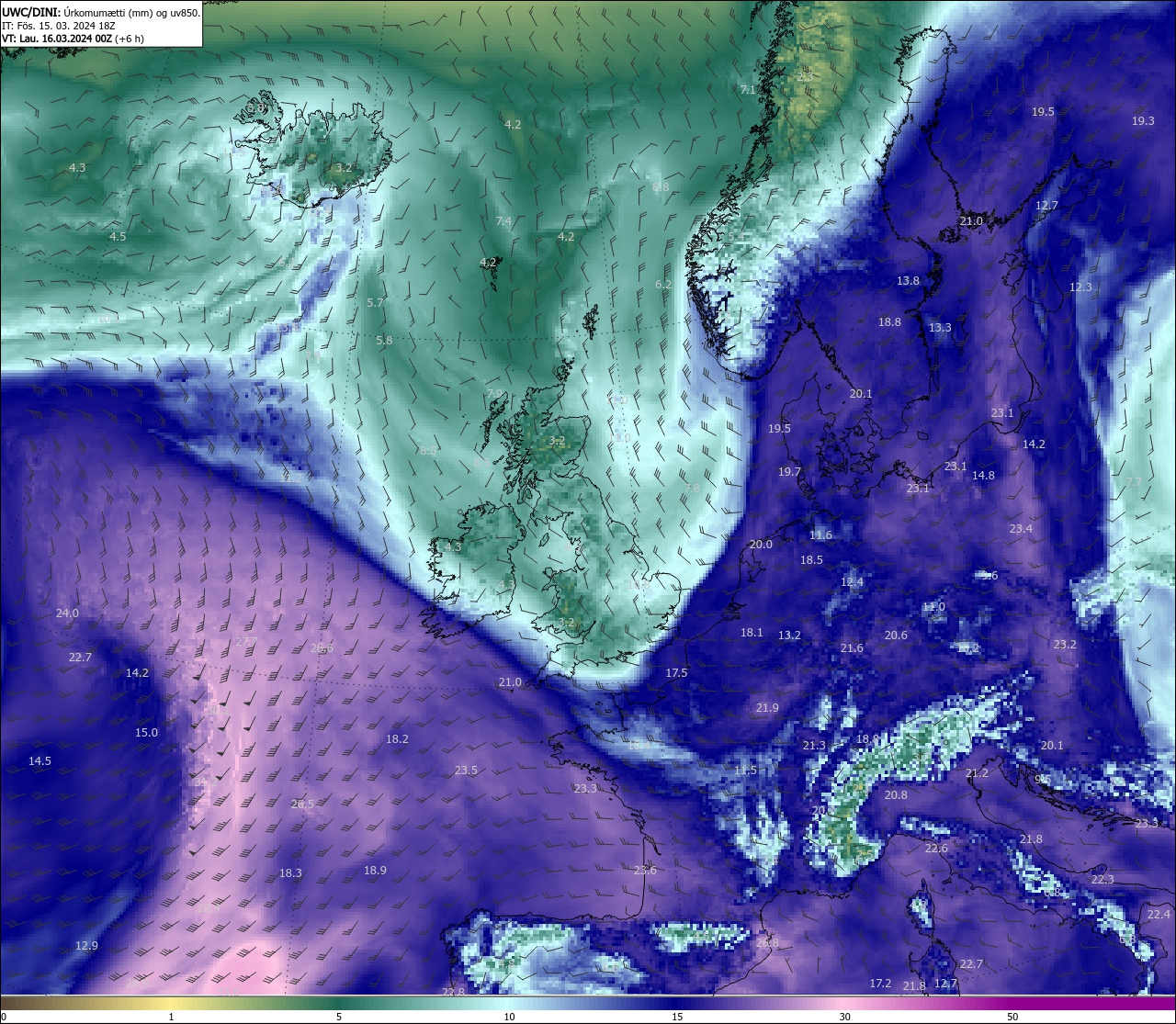Screen dimensions: 1176x1024
Task: Click the 15 label on the color scale
Action: point(677,1017)
